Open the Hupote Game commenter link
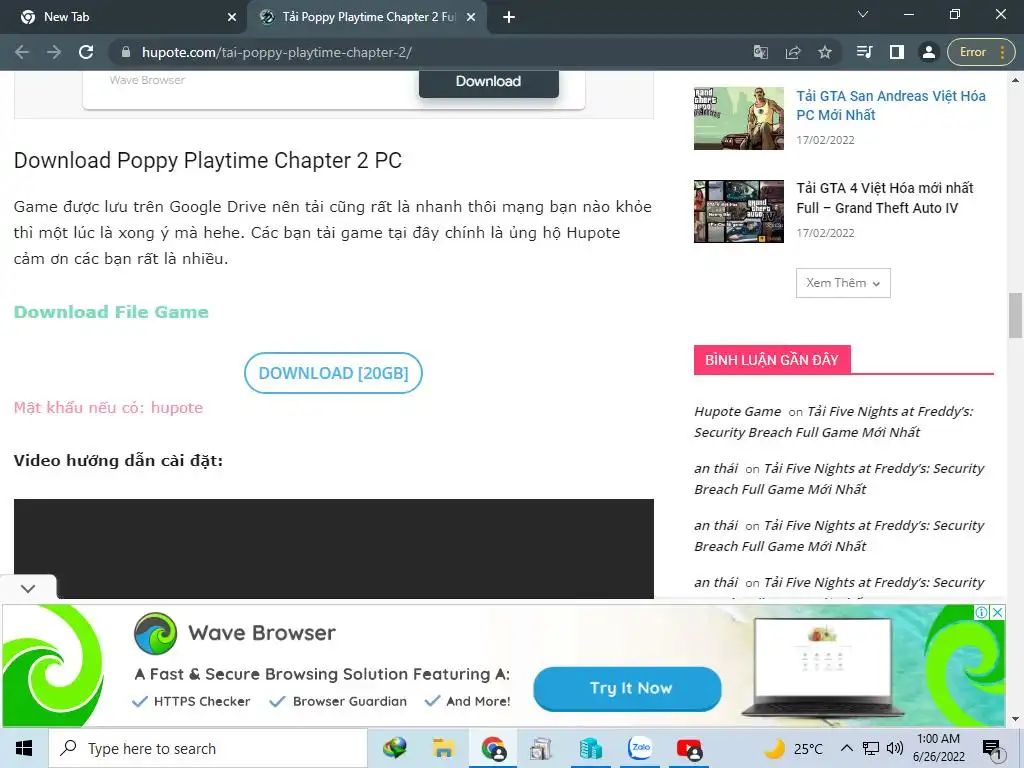Viewport: 1024px width, 768px height. coord(737,411)
